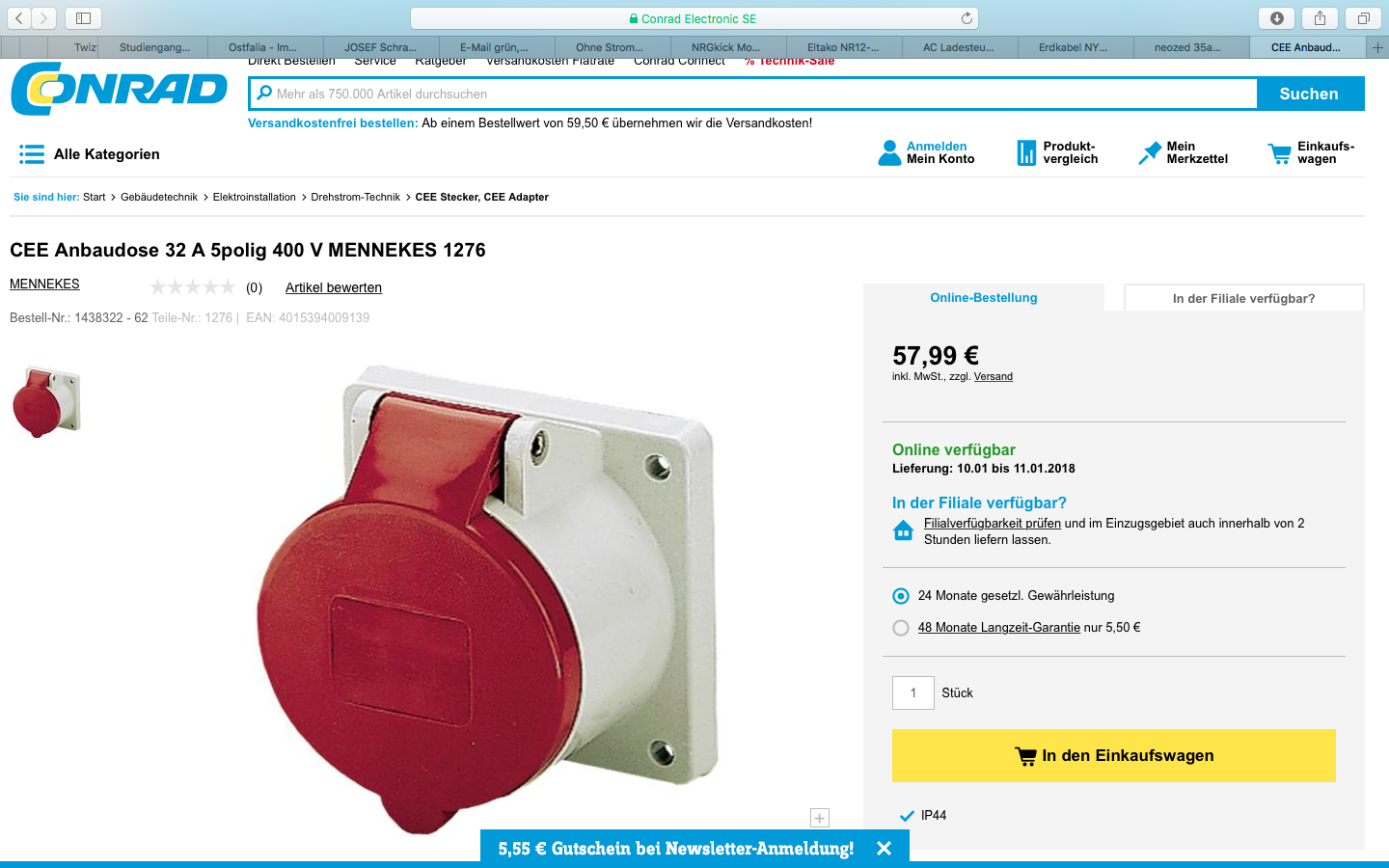Open new Safari tab with plus button

pos(1377,47)
